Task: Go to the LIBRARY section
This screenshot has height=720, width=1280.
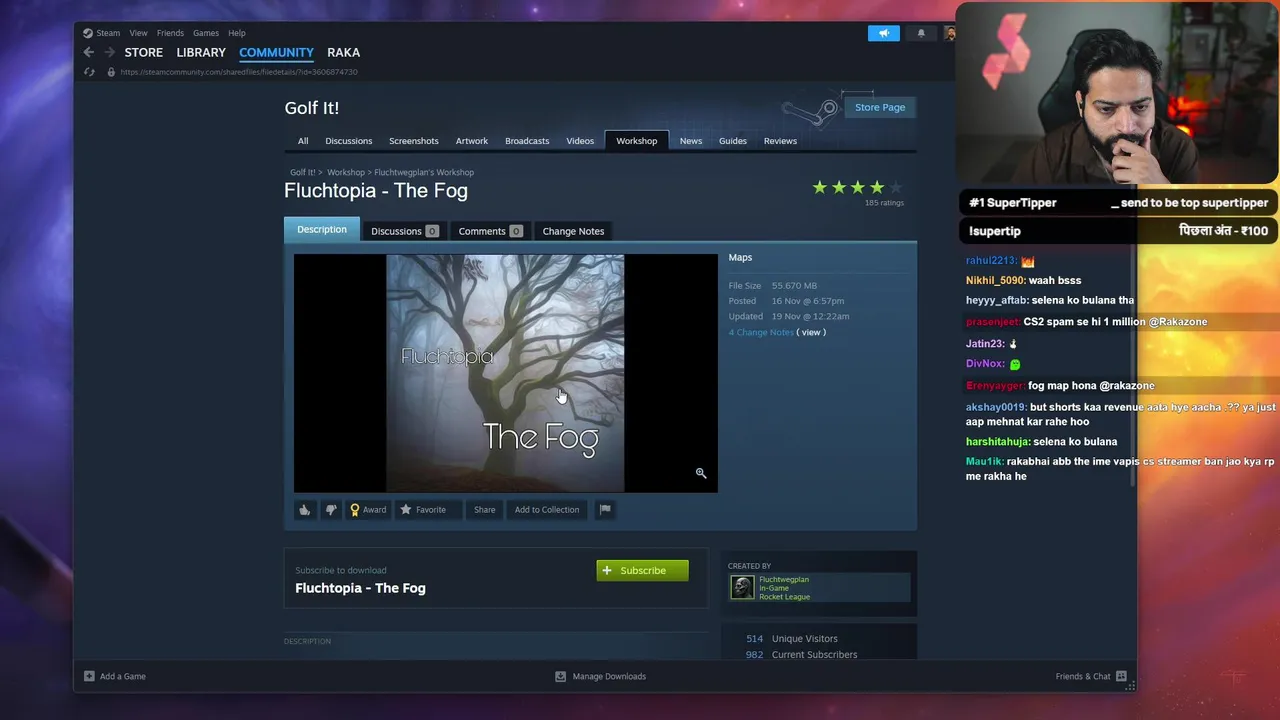Action: 201,52
